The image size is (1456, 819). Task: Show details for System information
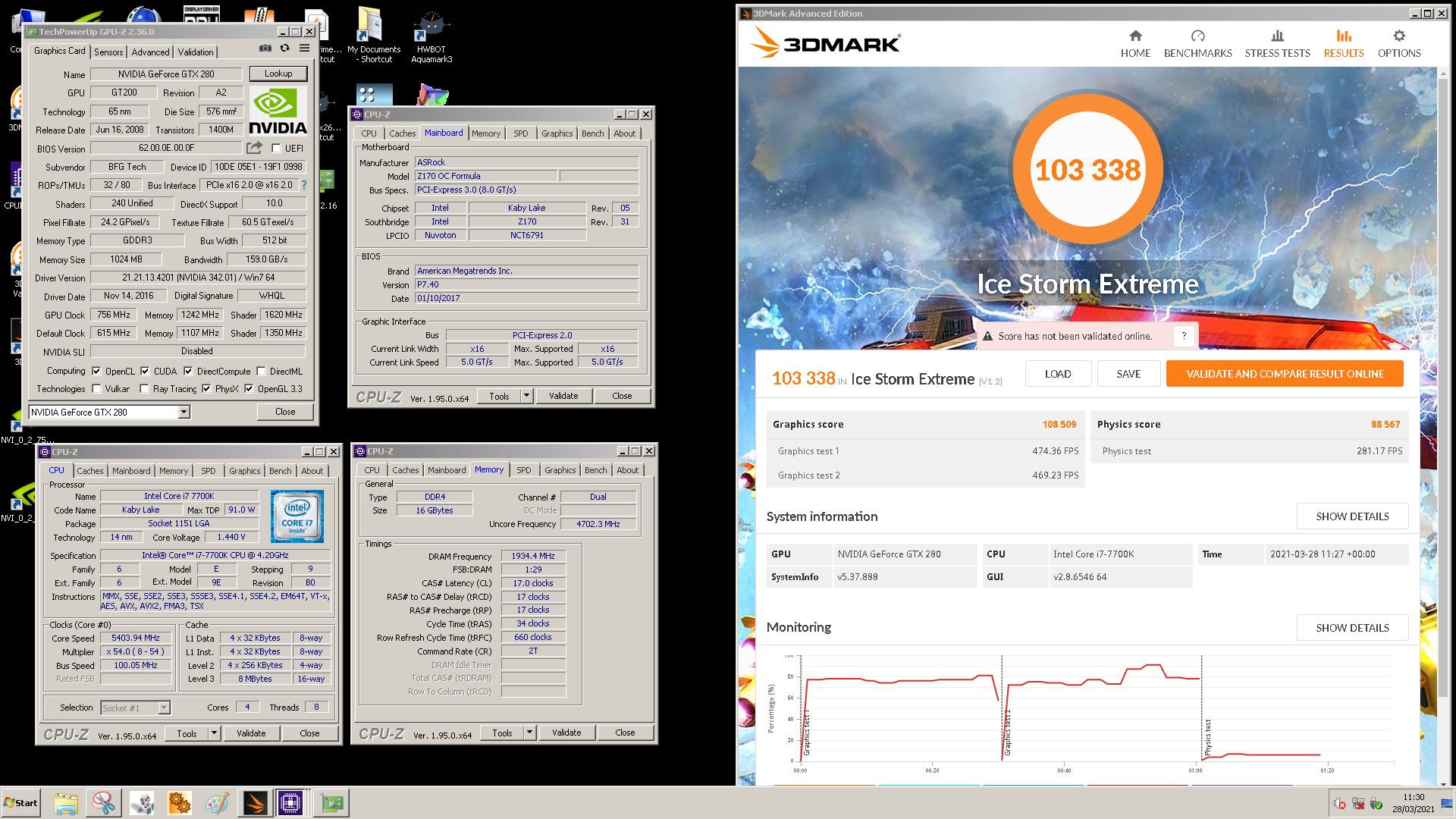[1352, 516]
